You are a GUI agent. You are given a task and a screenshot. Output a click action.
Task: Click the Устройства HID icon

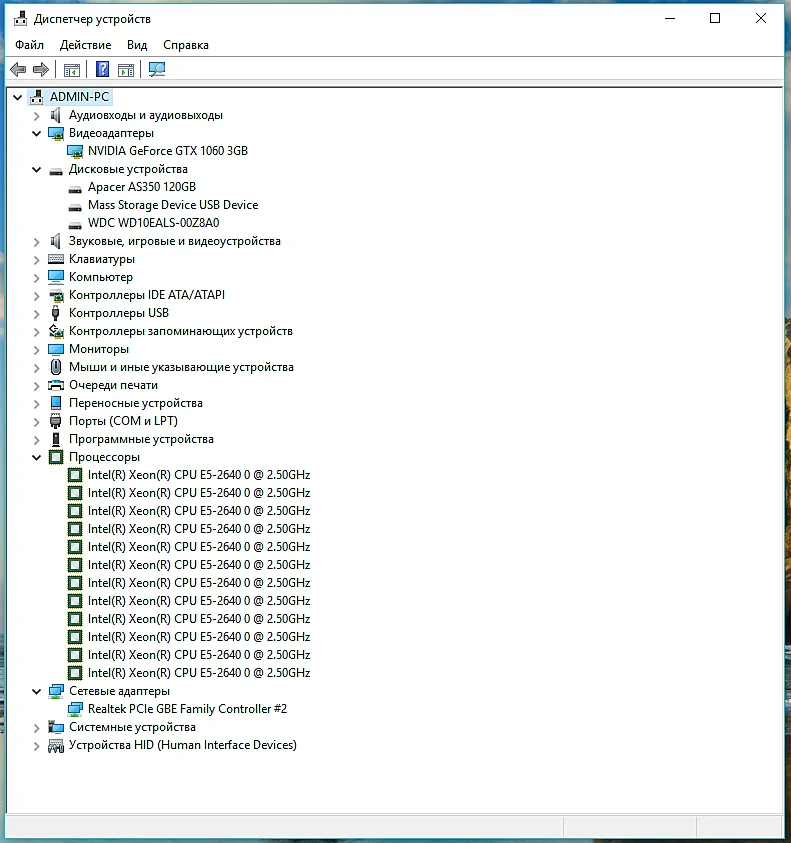tap(56, 746)
